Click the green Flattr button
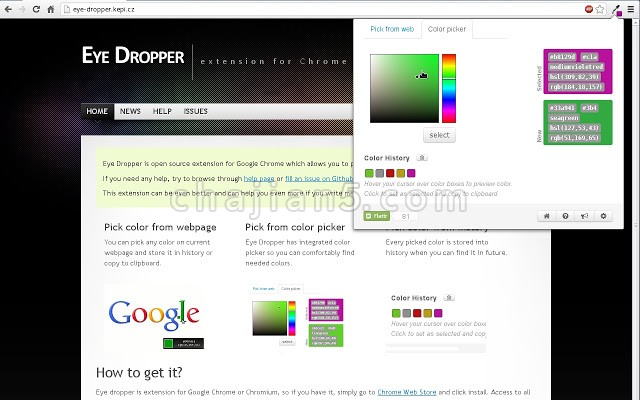The height and width of the screenshot is (400, 640). point(377,216)
